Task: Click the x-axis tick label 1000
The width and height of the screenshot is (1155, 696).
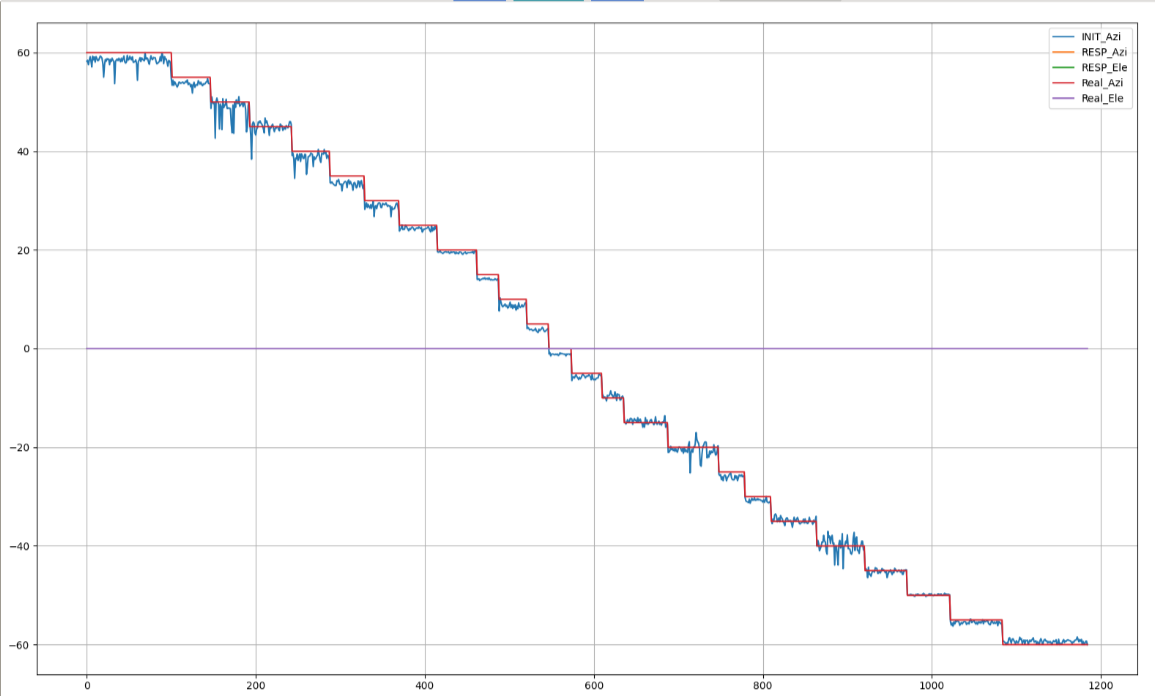Action: click(x=932, y=686)
